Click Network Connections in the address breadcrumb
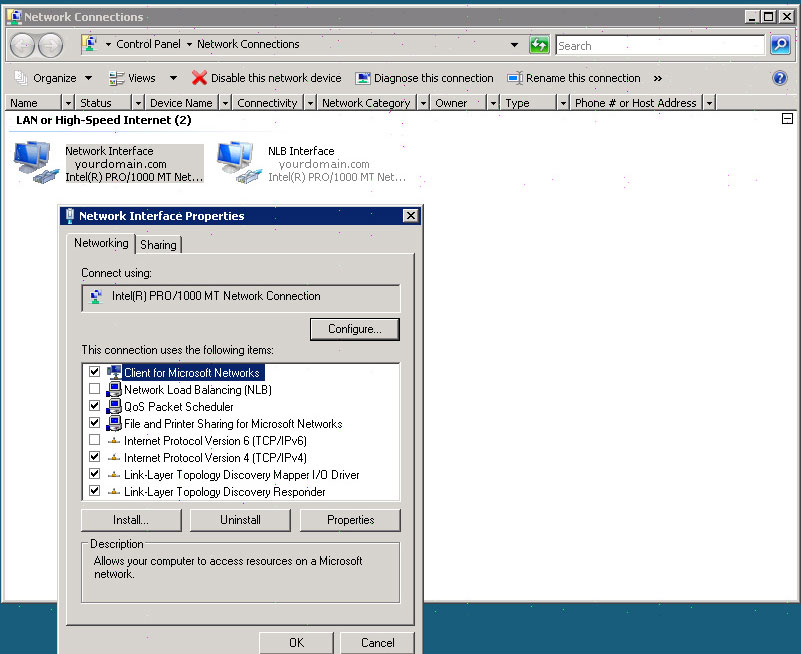 click(x=248, y=44)
